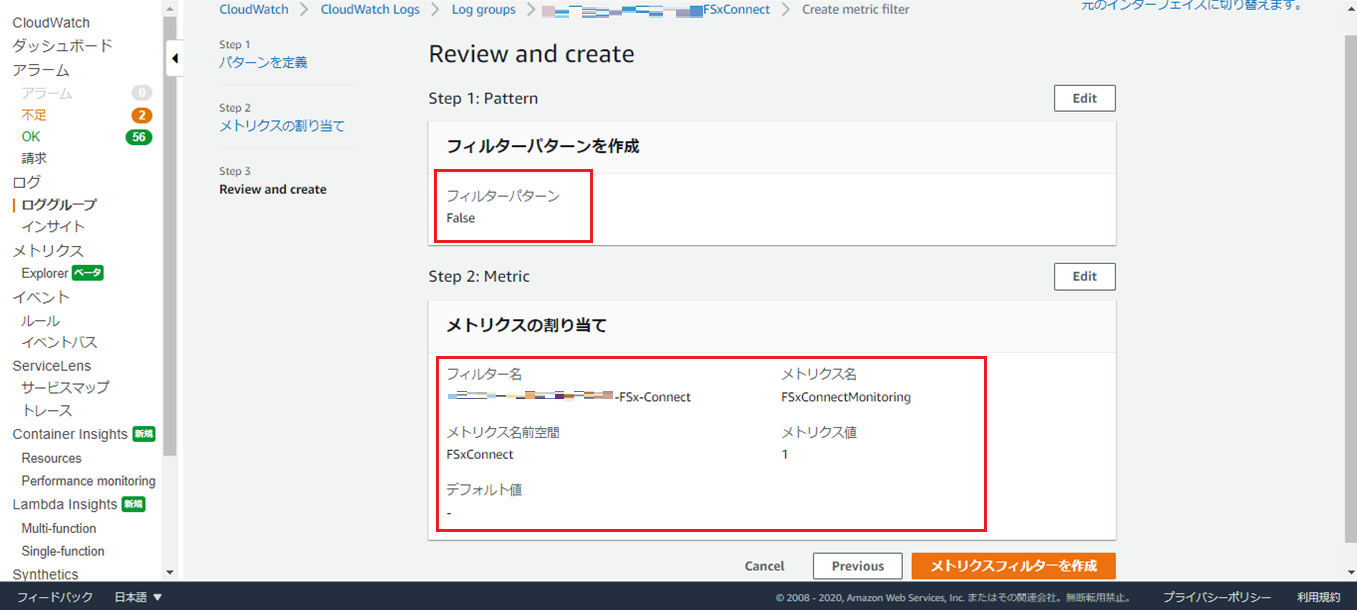Go to Step 2 メトリクスの割り当て
1357x610 pixels.
[x=282, y=126]
